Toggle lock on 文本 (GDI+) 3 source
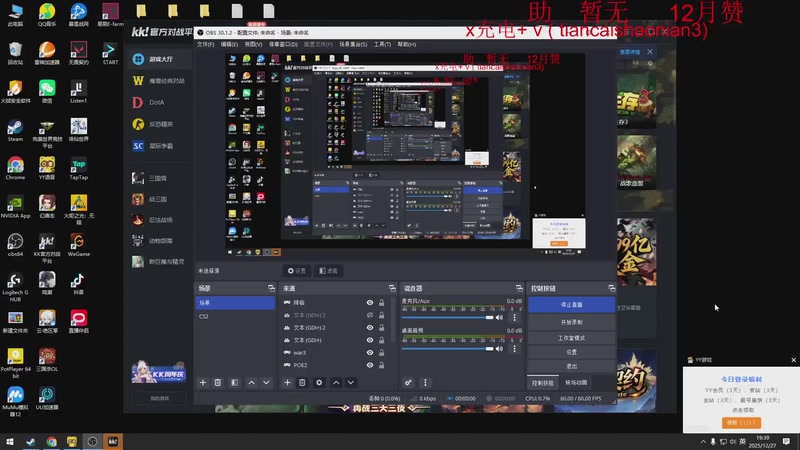Viewport: 800px width, 450px height. point(382,315)
